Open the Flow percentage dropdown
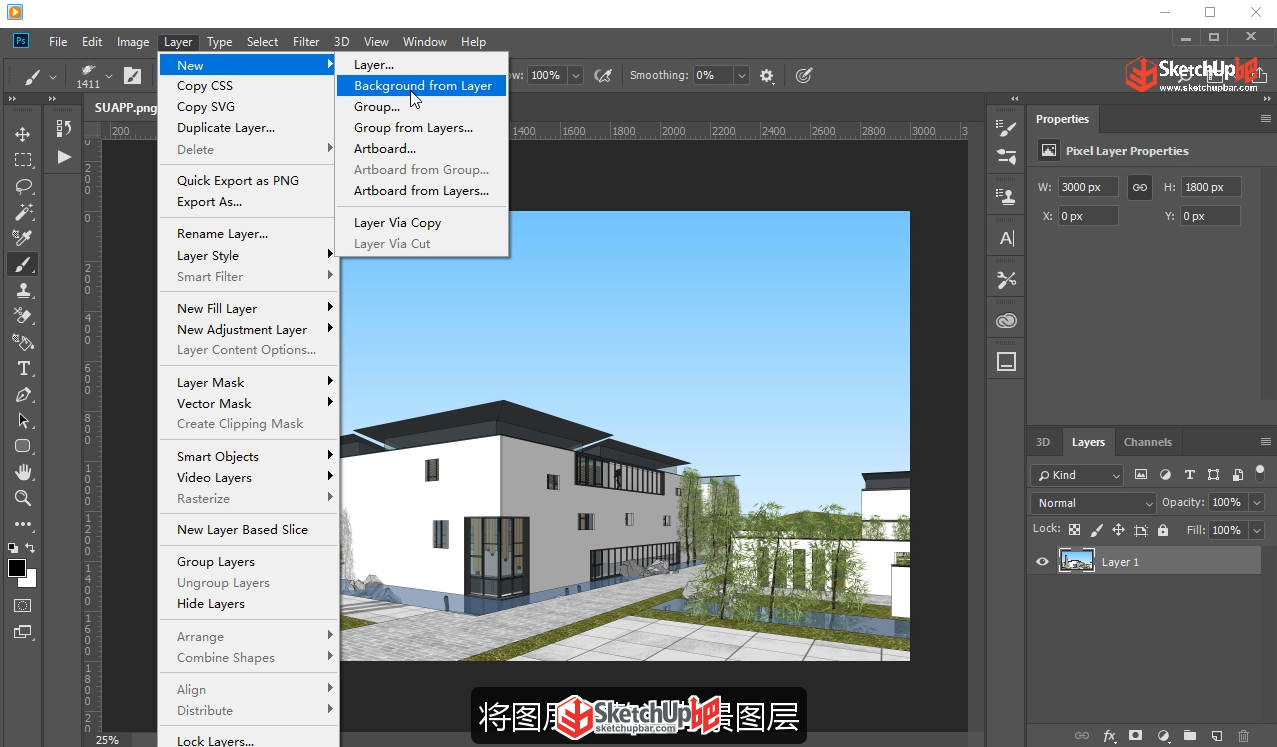 (575, 76)
